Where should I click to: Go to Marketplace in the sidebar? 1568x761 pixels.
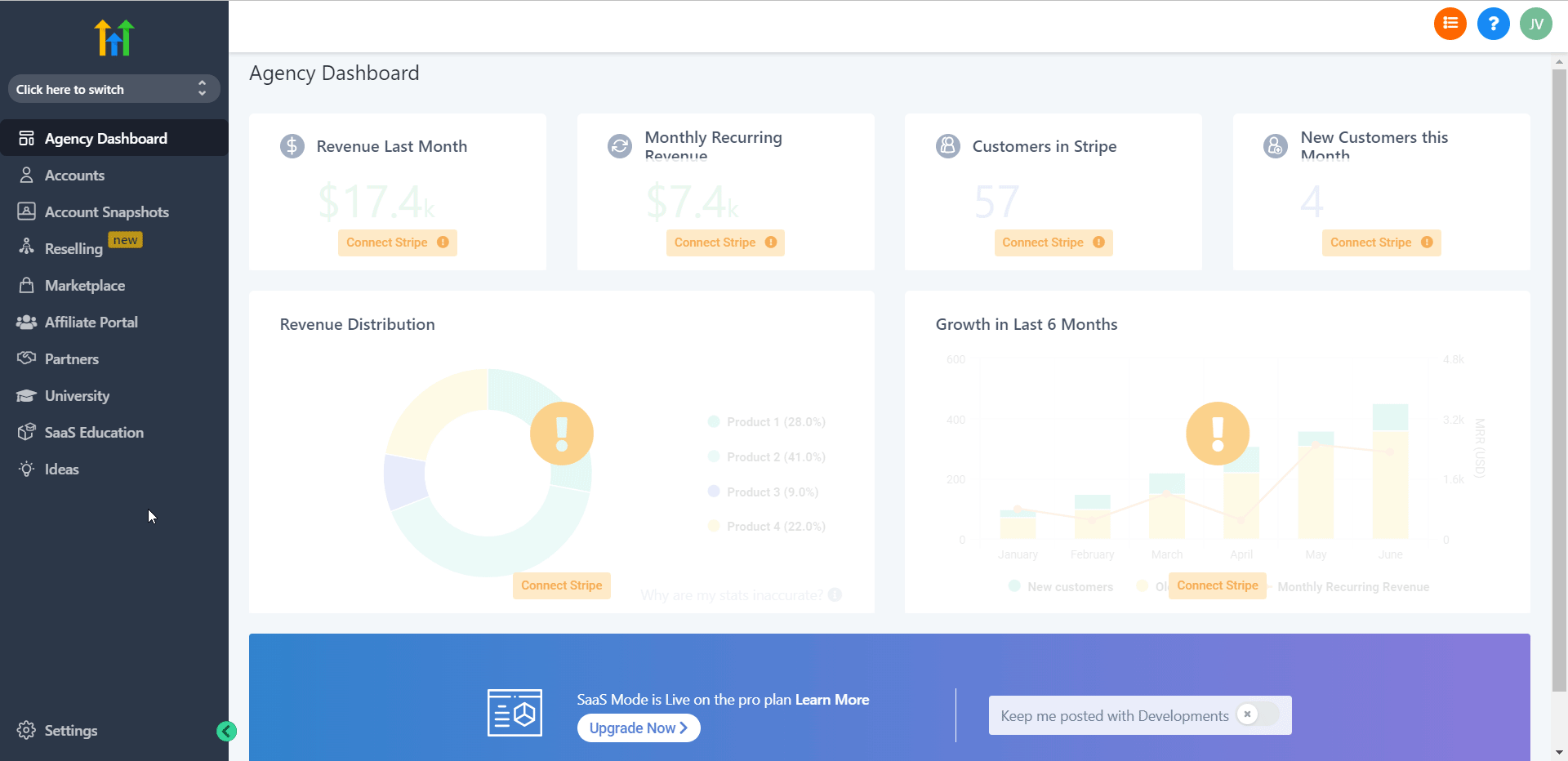click(85, 286)
